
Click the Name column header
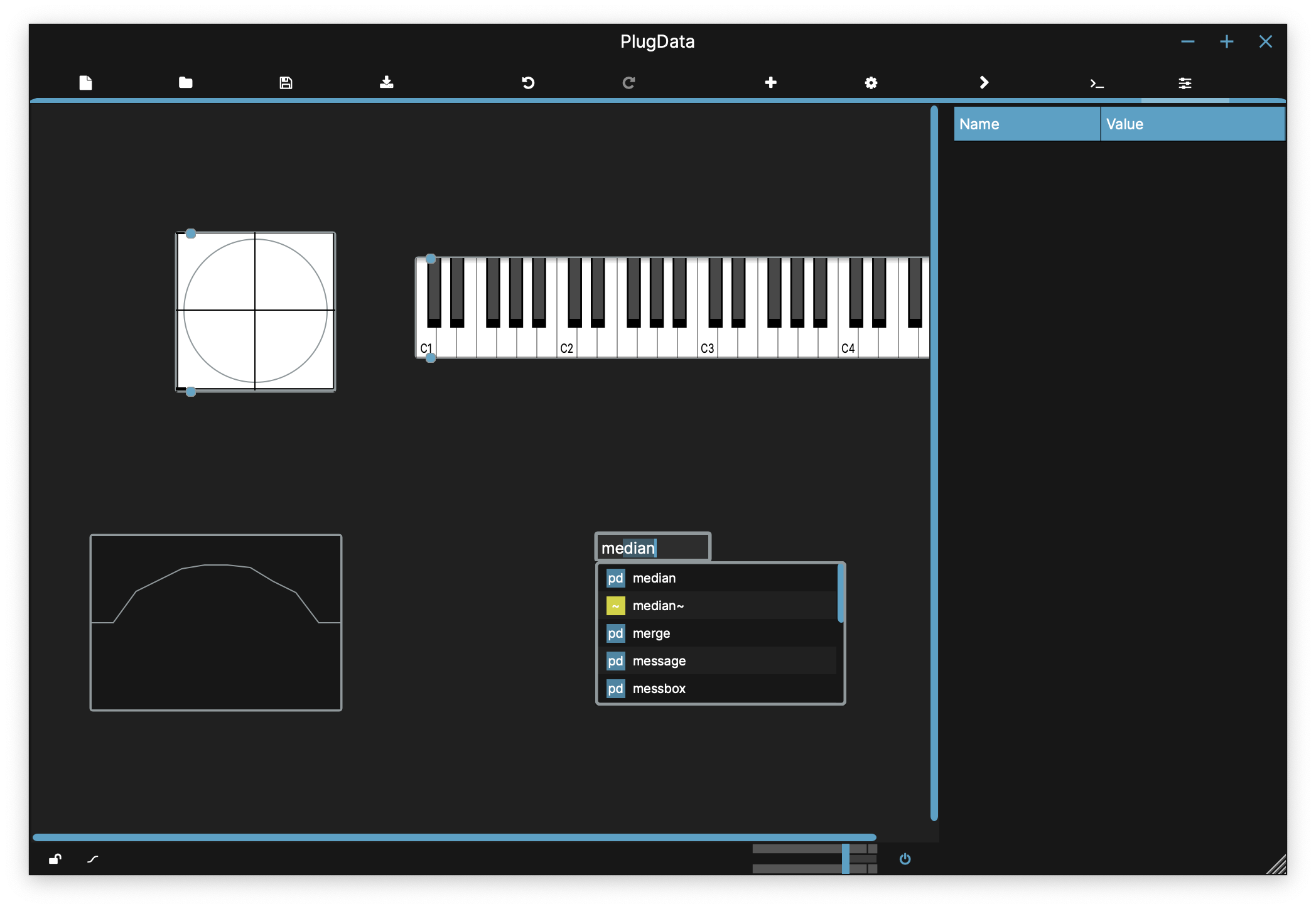(1026, 124)
